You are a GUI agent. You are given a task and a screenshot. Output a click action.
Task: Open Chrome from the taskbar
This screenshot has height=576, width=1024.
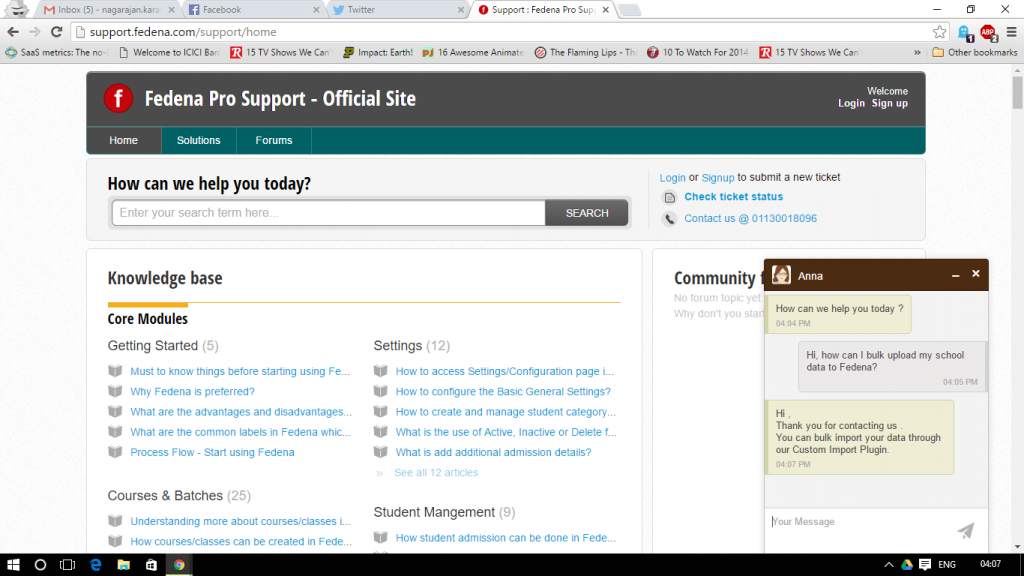pos(180,564)
